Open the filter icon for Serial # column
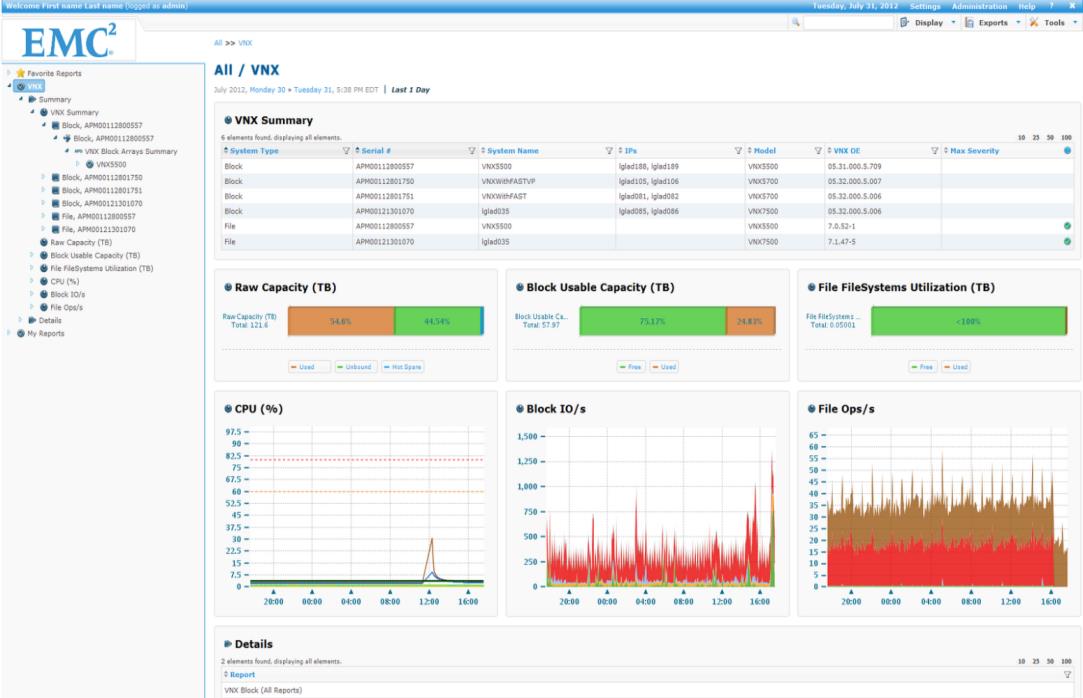This screenshot has height=698, width=1083. (472, 151)
